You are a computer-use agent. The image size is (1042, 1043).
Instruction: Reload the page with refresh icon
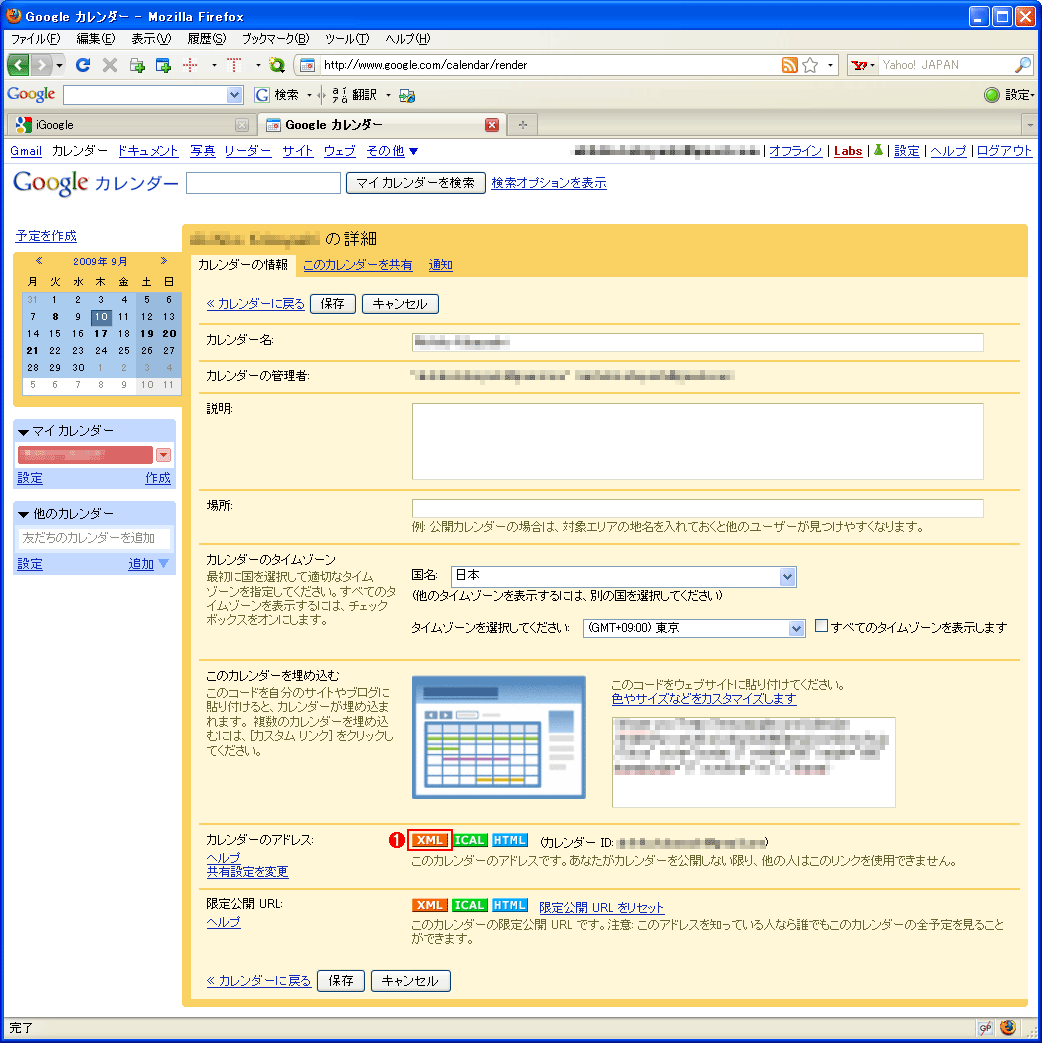click(83, 65)
